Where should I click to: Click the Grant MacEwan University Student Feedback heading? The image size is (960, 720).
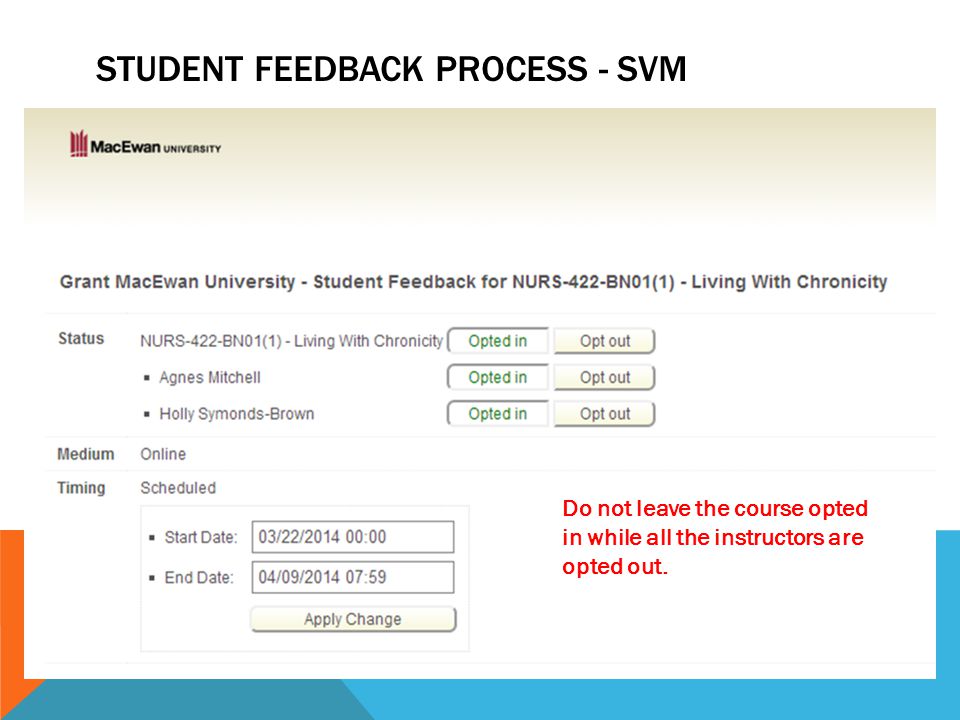point(473,282)
